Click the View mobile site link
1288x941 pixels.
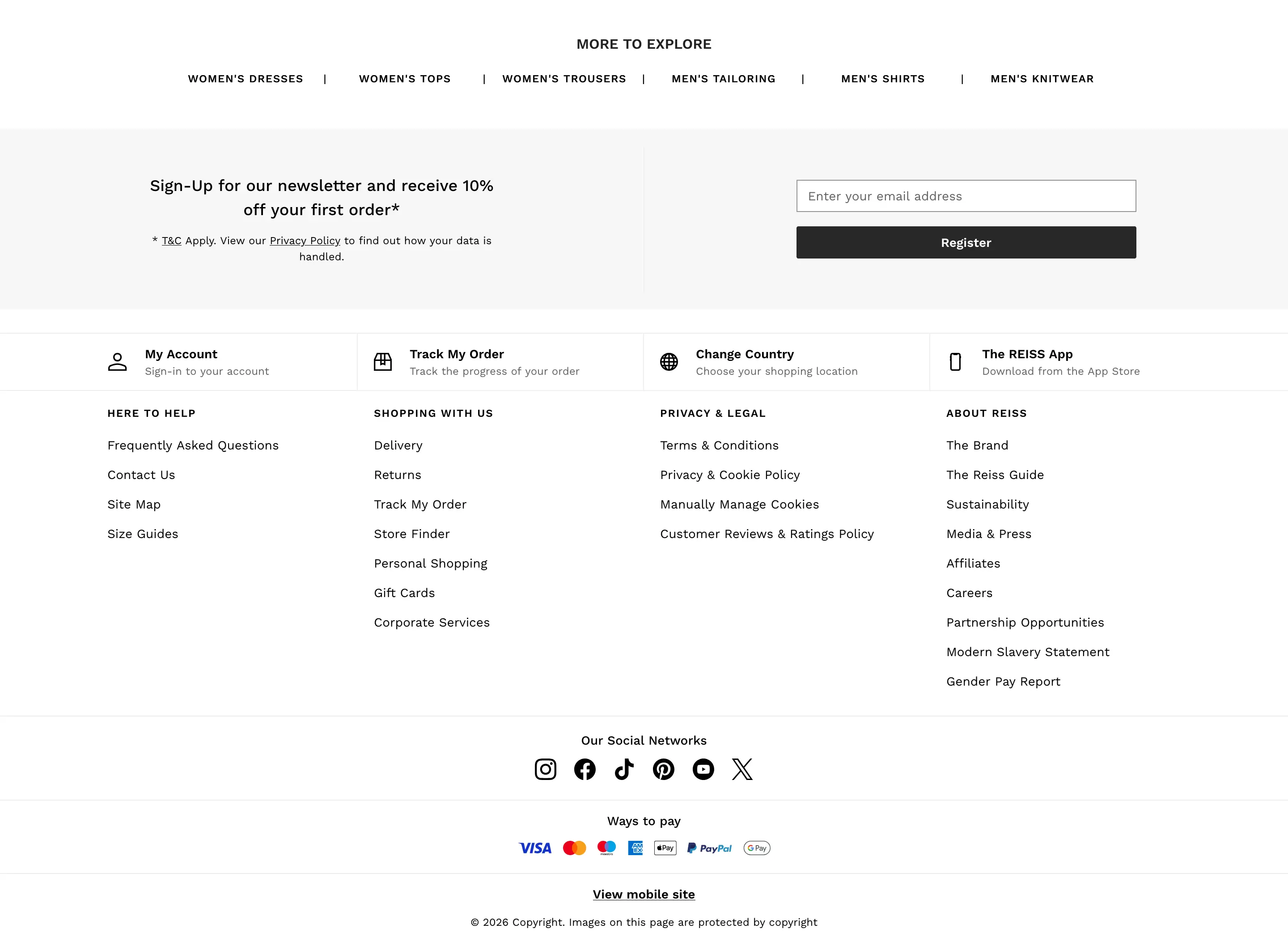[644, 894]
